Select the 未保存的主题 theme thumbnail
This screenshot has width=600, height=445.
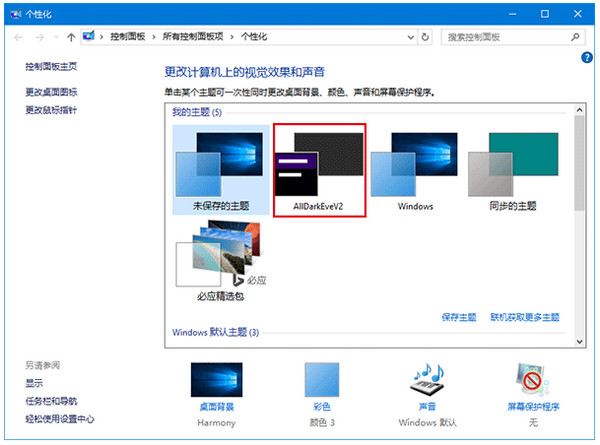tap(220, 170)
